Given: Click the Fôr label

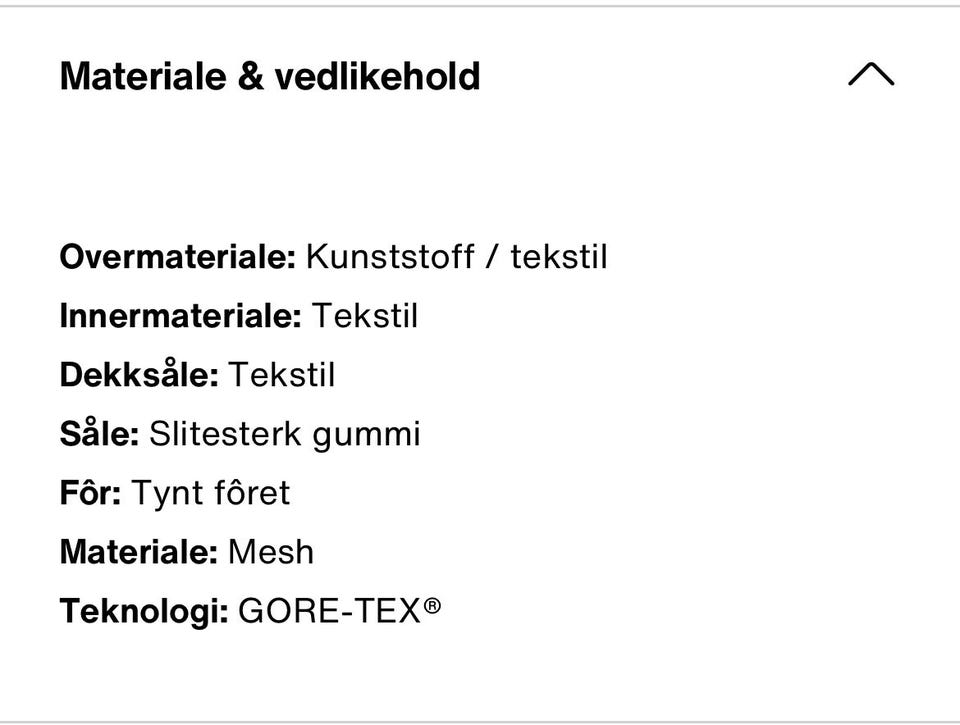Looking at the screenshot, I should click(91, 492).
